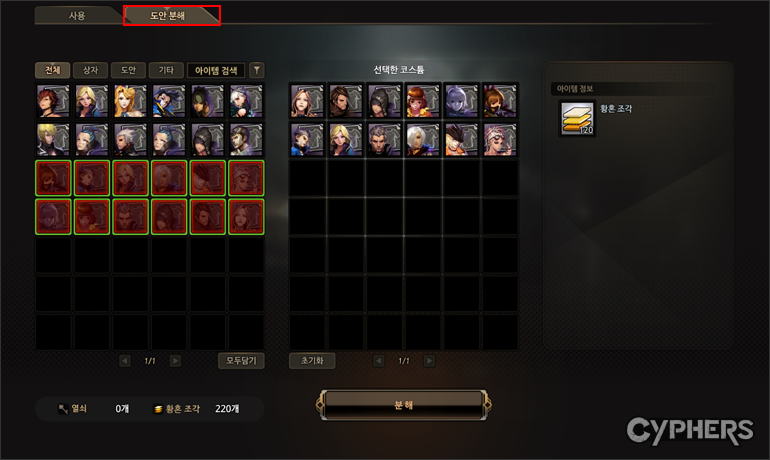
Task: Click the orange-haired costume in selected costumes
Action: [422, 101]
